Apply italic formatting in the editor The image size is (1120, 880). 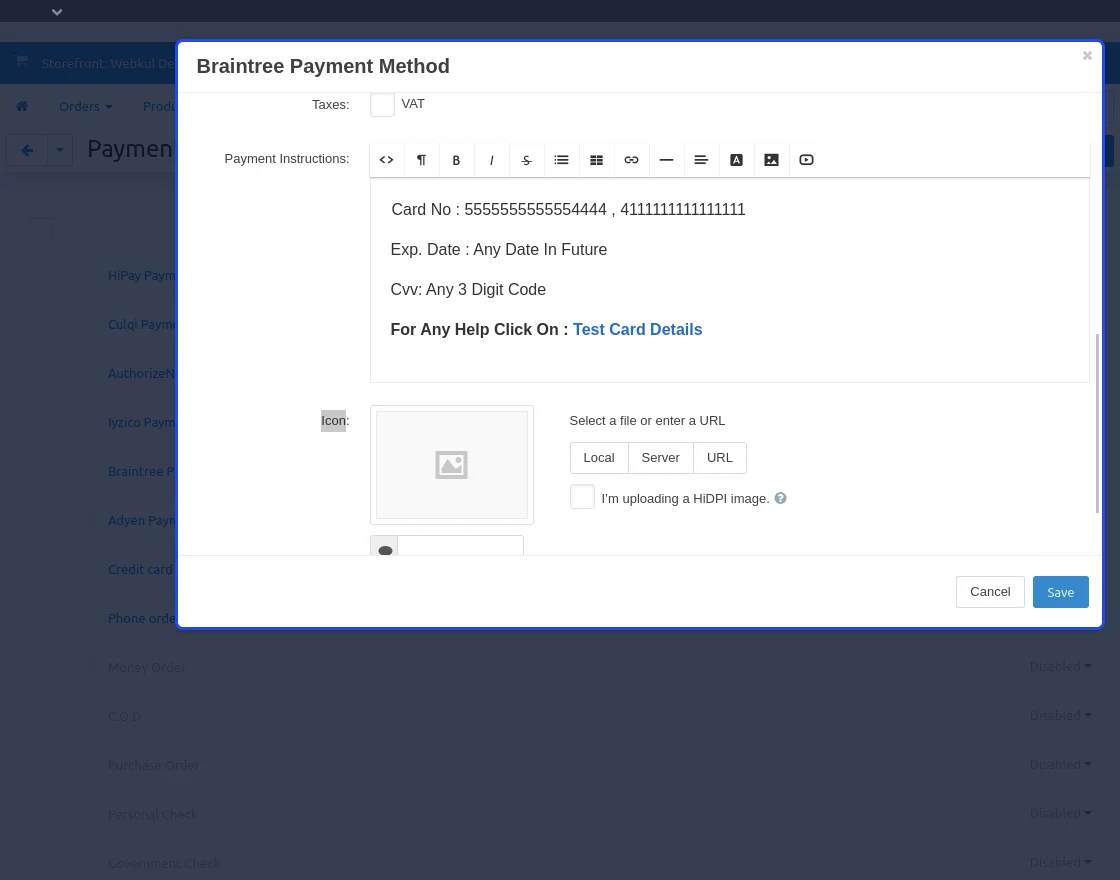[x=491, y=160]
